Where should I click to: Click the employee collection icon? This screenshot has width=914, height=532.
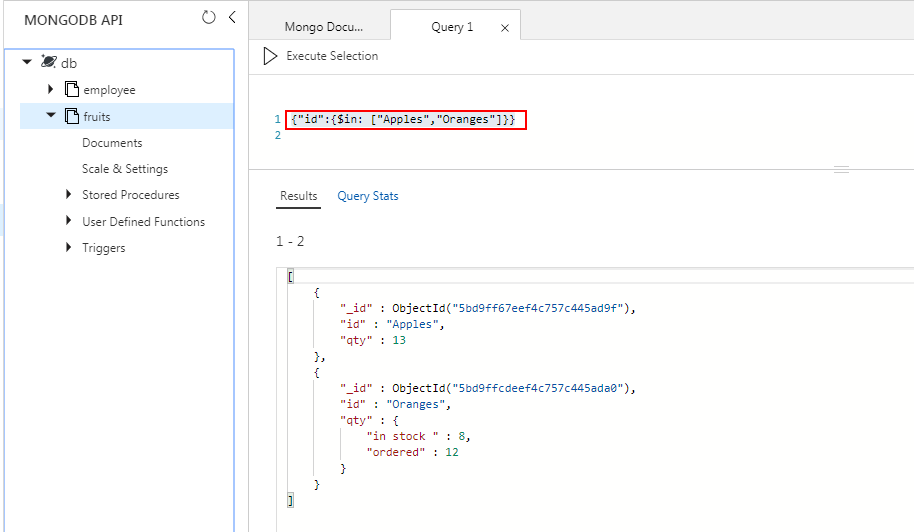pyautogui.click(x=72, y=89)
